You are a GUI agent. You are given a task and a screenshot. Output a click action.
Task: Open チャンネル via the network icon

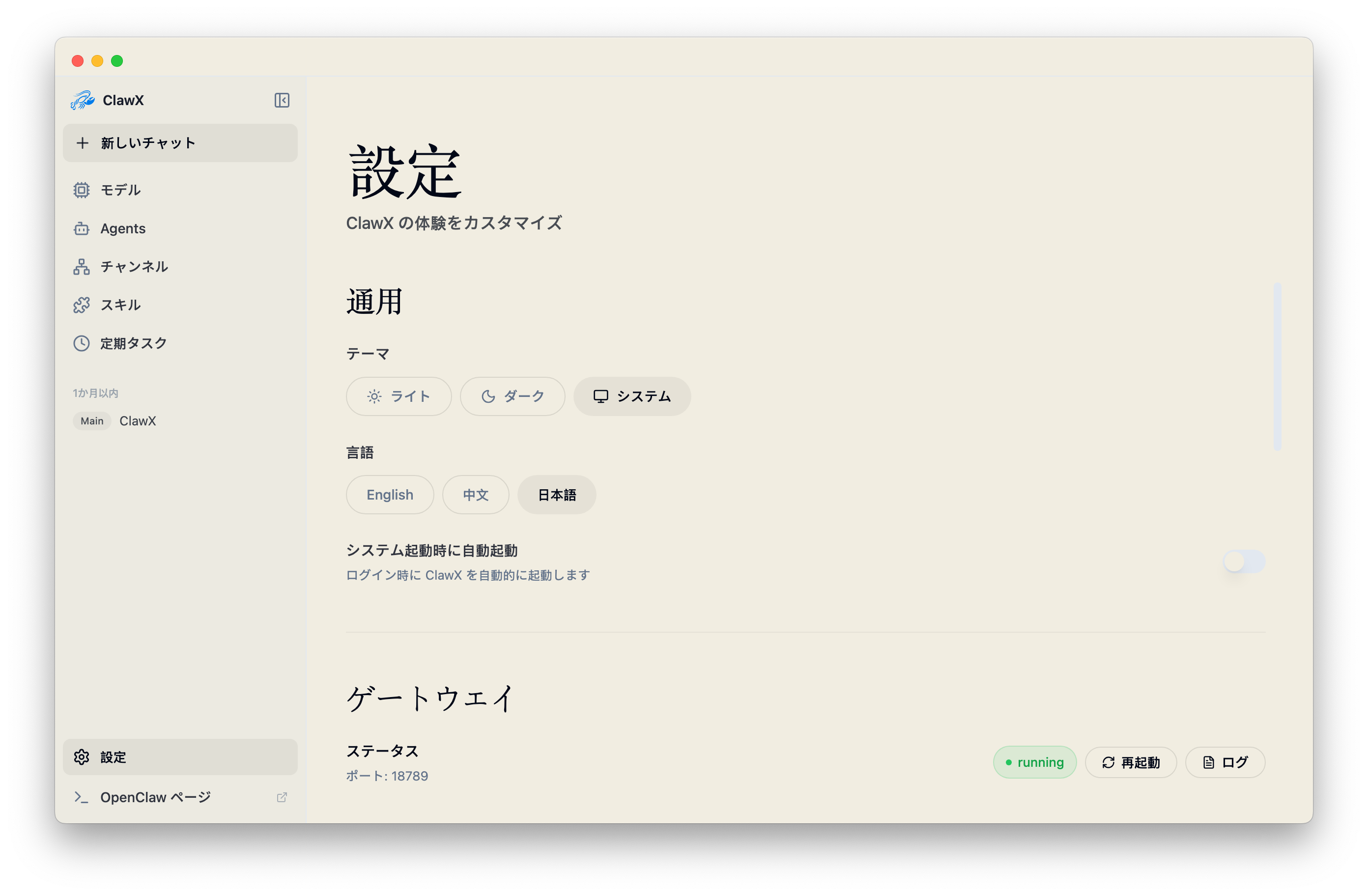(82, 267)
